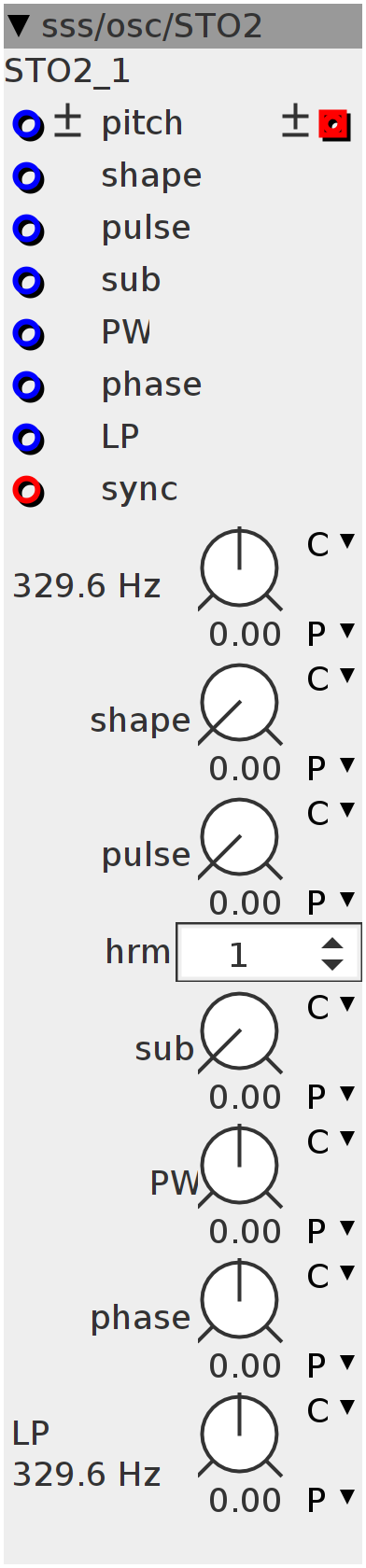
Task: Click the blue pitch inlet jack
Action: pos(28,125)
